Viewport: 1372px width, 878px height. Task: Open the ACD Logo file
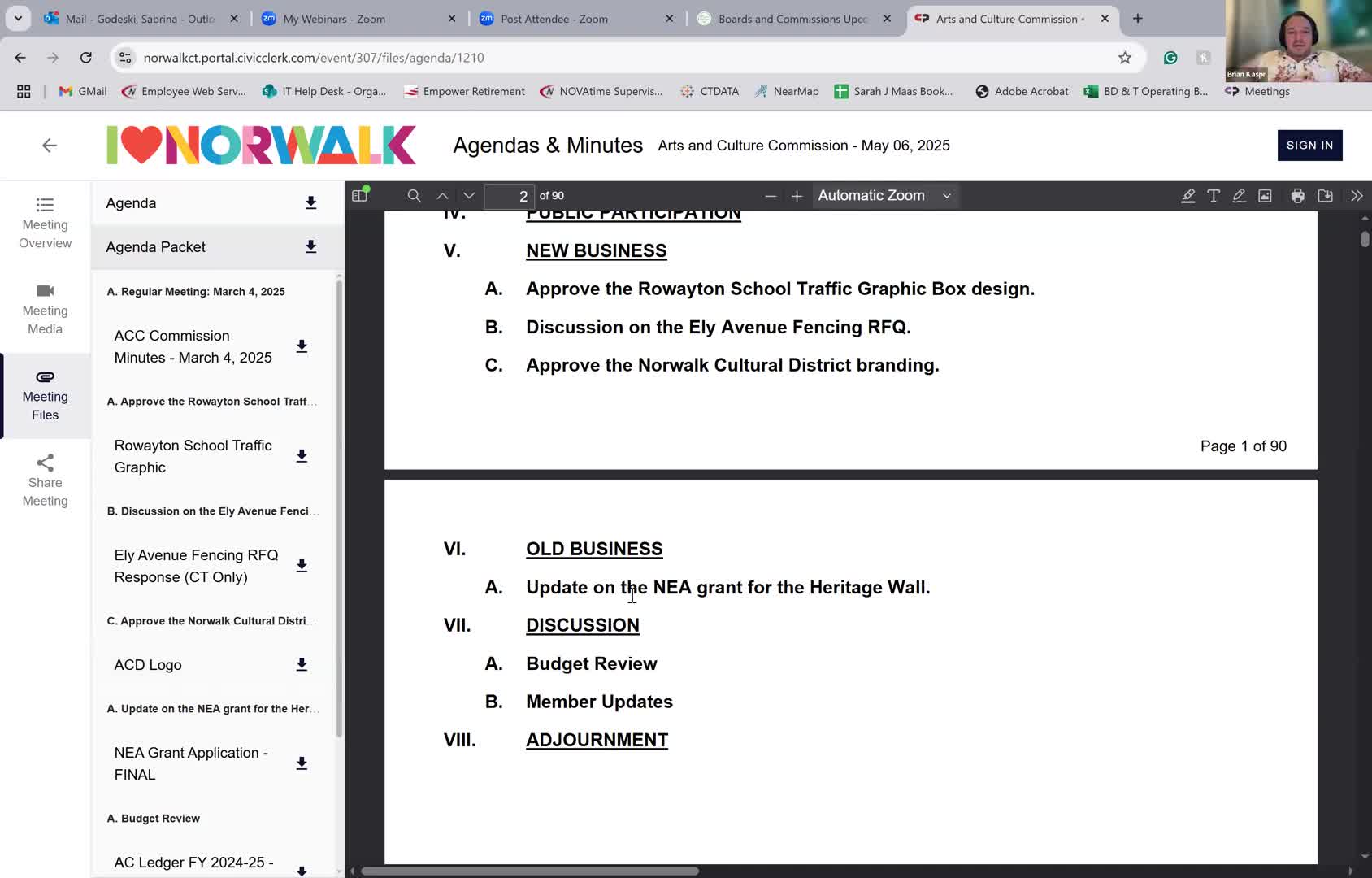148,665
